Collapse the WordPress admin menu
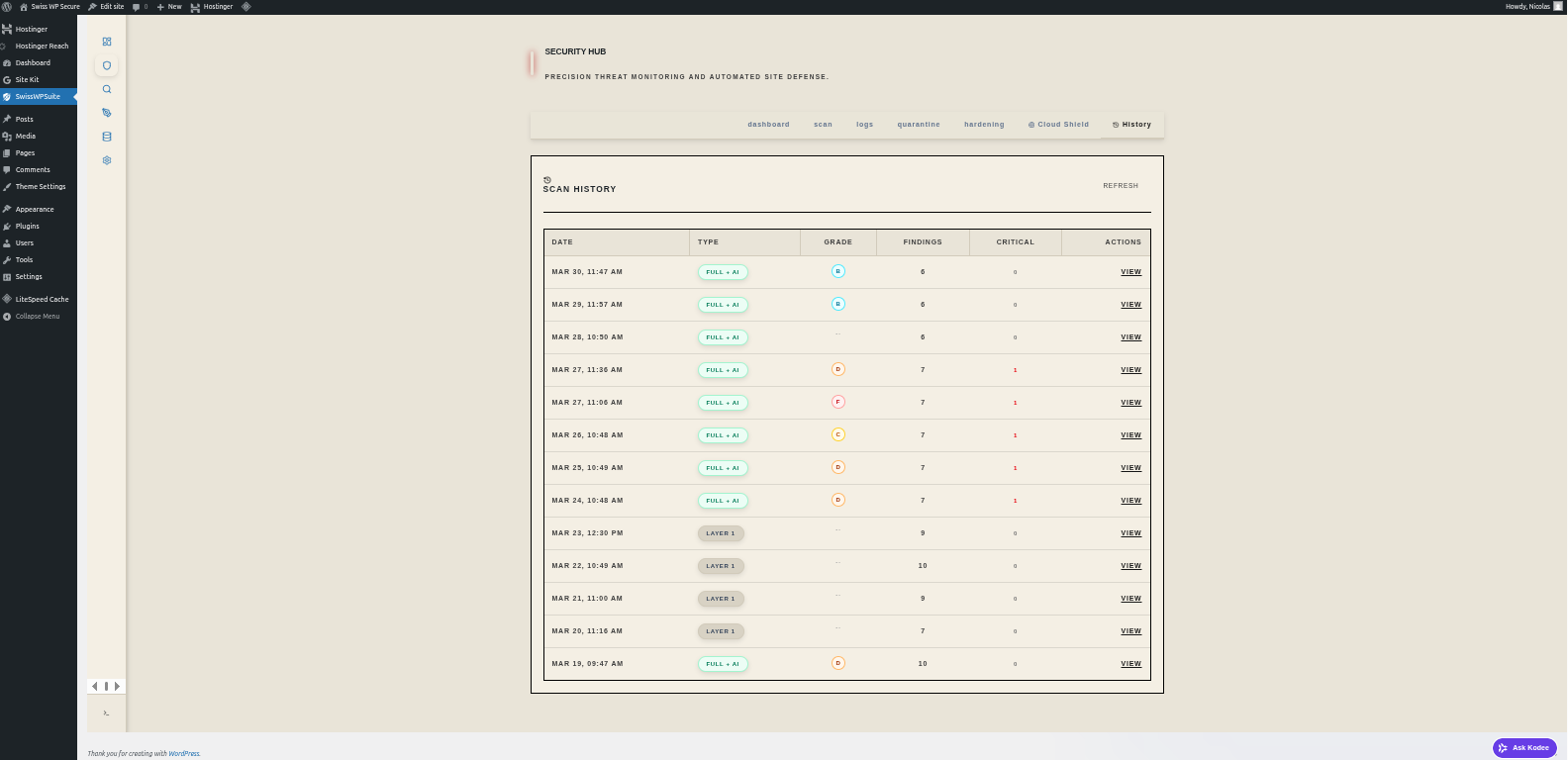Image resolution: width=1568 pixels, height=760 pixels. pyautogui.click(x=37, y=317)
